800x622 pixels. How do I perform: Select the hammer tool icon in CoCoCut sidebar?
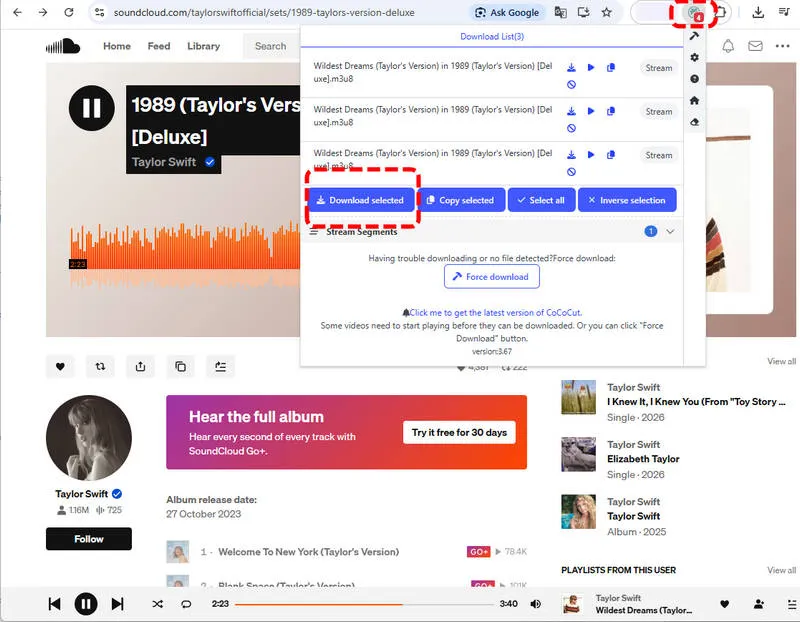coord(694,36)
